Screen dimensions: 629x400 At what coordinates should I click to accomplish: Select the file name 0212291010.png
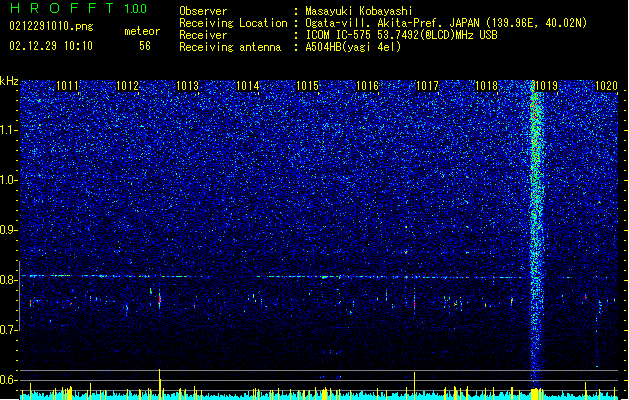pyautogui.click(x=51, y=26)
